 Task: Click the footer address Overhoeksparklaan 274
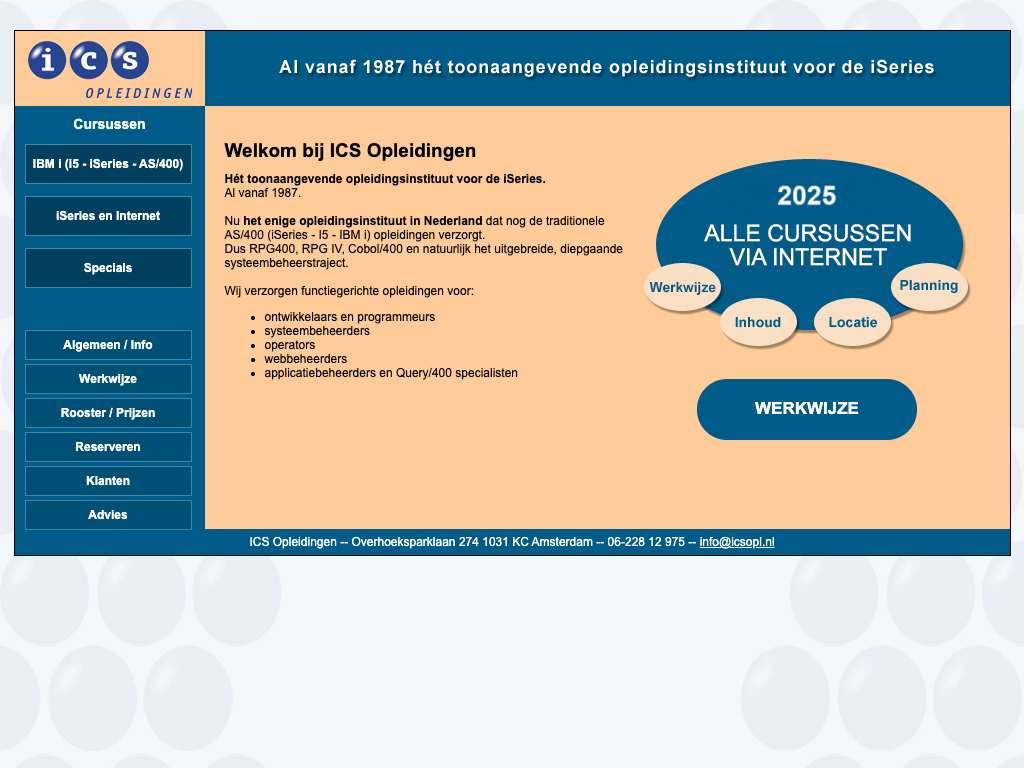click(x=415, y=542)
